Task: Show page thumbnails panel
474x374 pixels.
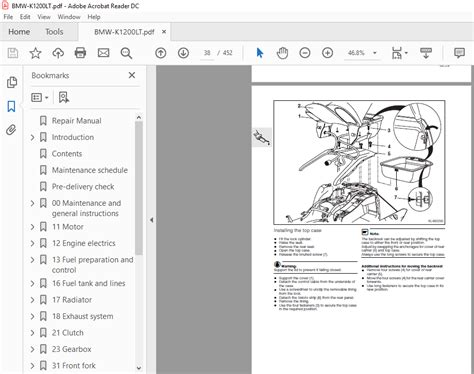Action: pyautogui.click(x=12, y=82)
